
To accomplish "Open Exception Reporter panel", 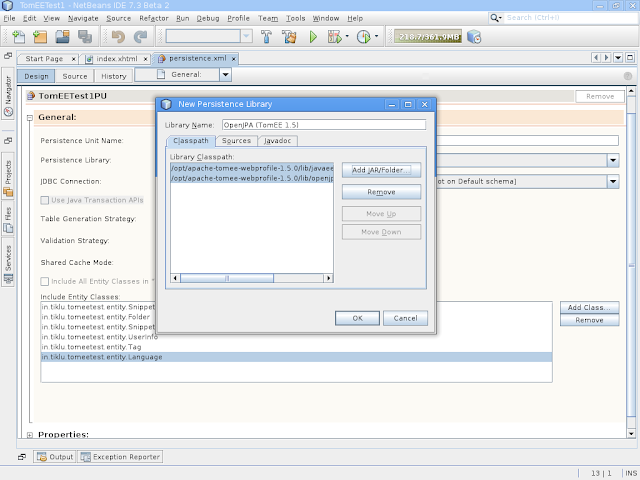I will [120, 457].
